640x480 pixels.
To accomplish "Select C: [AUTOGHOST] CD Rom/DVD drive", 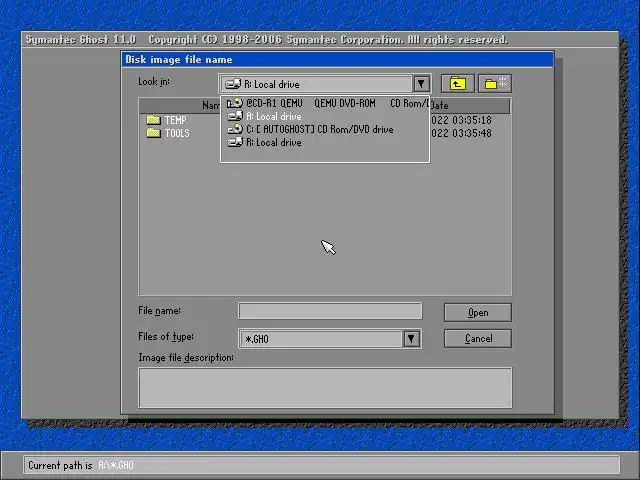I will [x=325, y=129].
